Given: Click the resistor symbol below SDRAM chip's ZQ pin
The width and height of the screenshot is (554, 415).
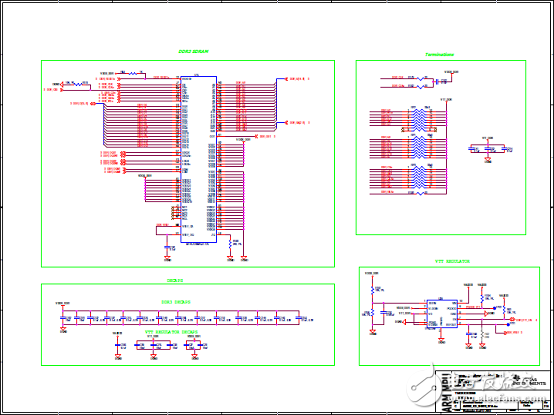Looking at the screenshot, I should [230, 244].
